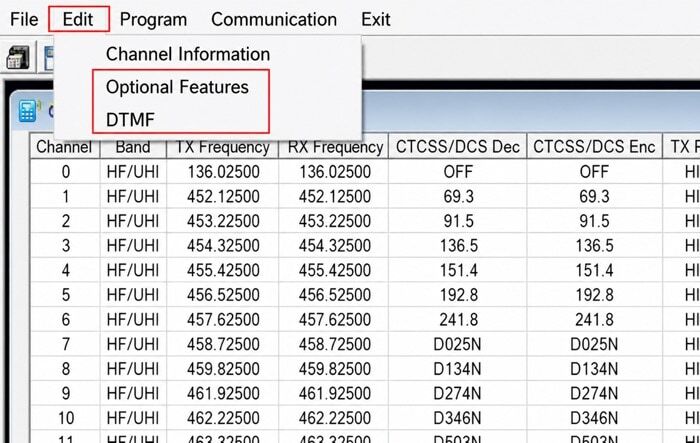Click the CTCSS/DCS Dec column header
This screenshot has height=443, width=700.
tap(458, 147)
